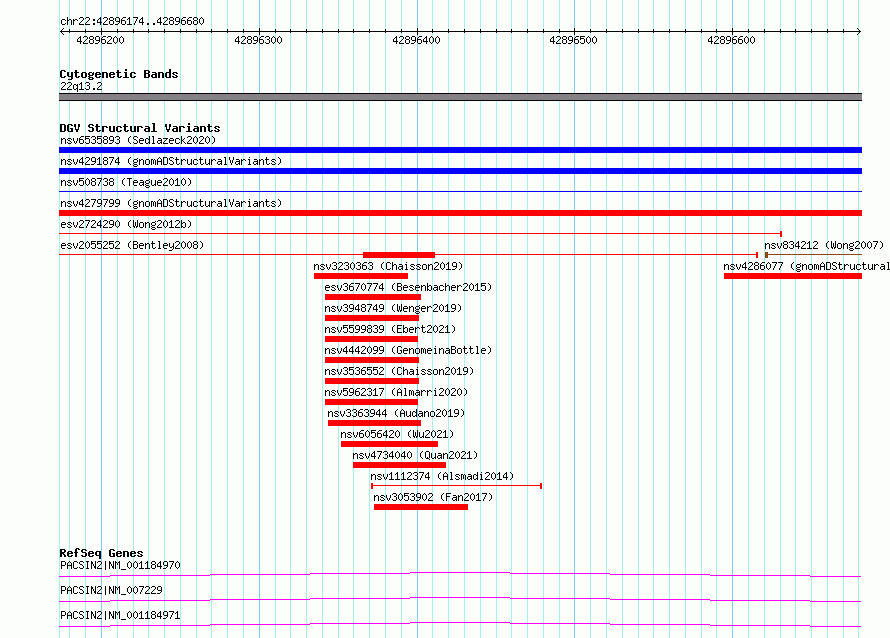Viewport: 890px width, 638px height.
Task: Click the PACSIN2|NM_001184971 transcript label
Action: (x=120, y=615)
